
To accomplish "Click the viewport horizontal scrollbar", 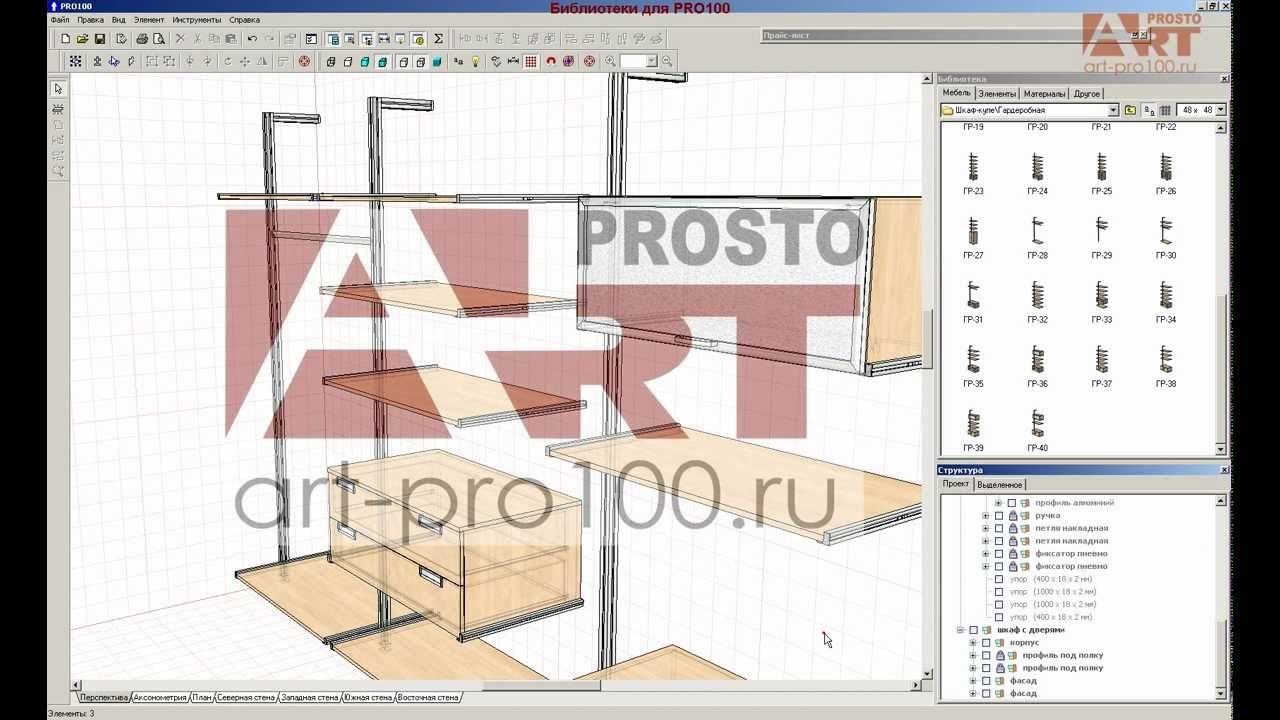I will [x=496, y=686].
